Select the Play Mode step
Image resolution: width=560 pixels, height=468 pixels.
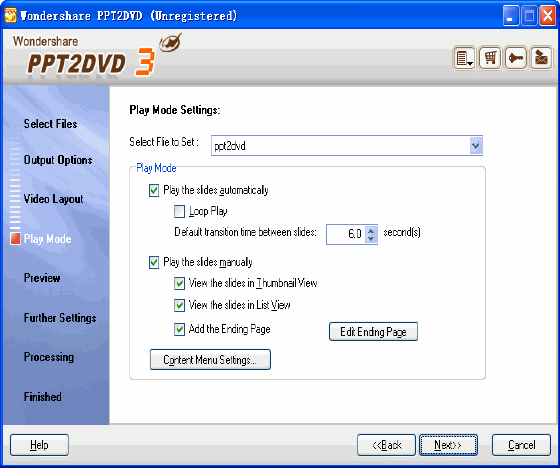click(x=47, y=239)
